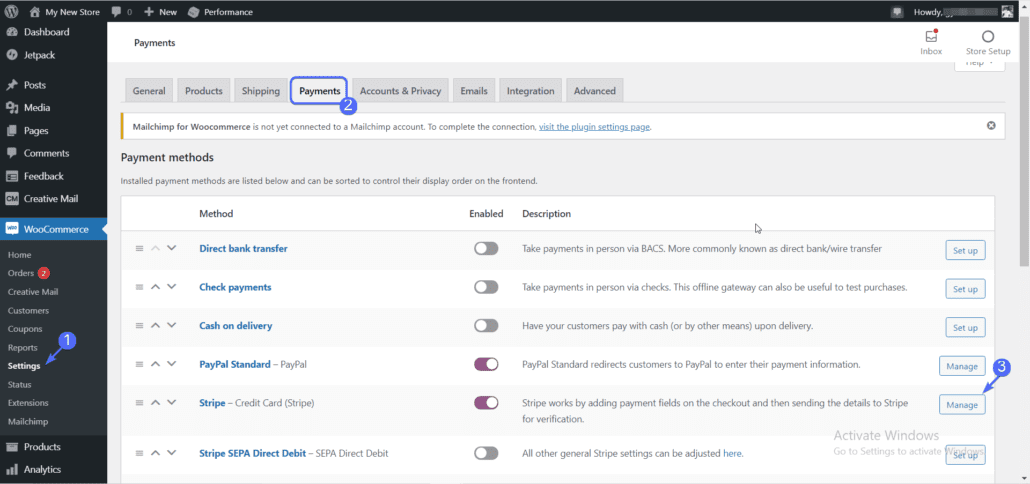Open the Howdy user account menu
This screenshot has width=1030, height=484.
tap(964, 12)
